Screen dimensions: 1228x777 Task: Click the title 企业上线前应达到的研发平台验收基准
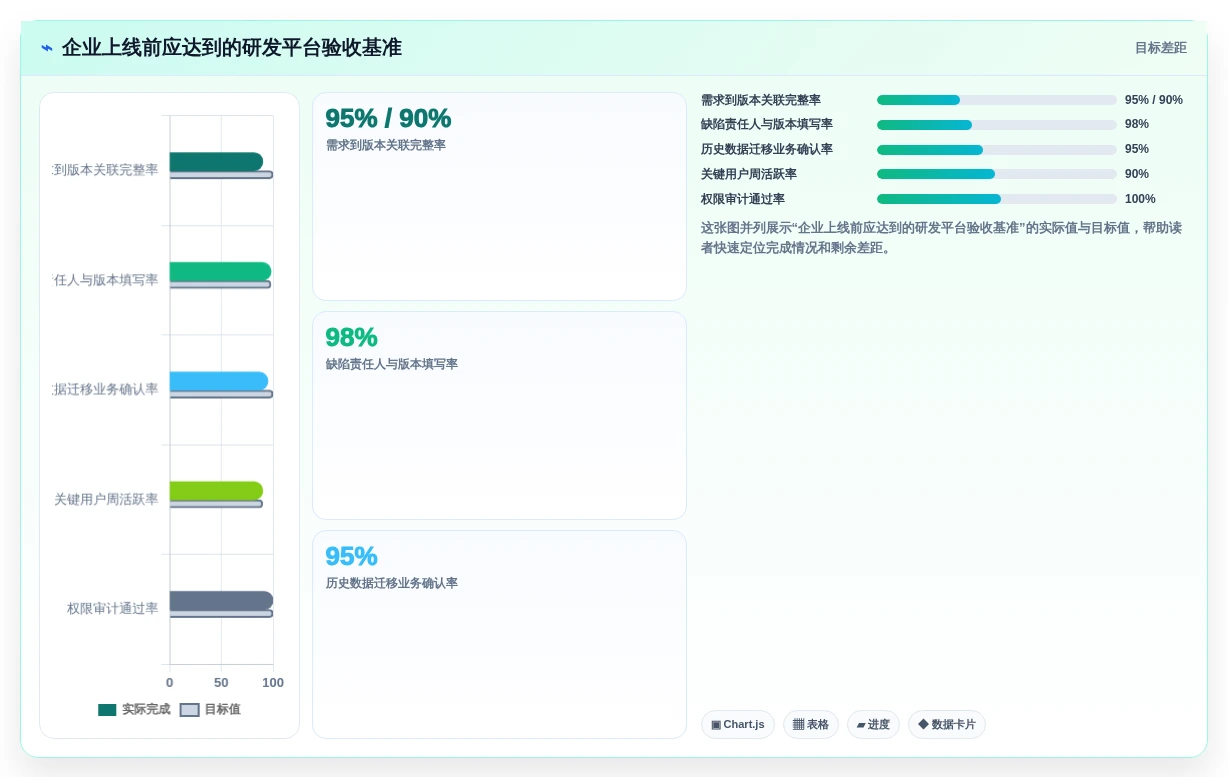(x=232, y=48)
